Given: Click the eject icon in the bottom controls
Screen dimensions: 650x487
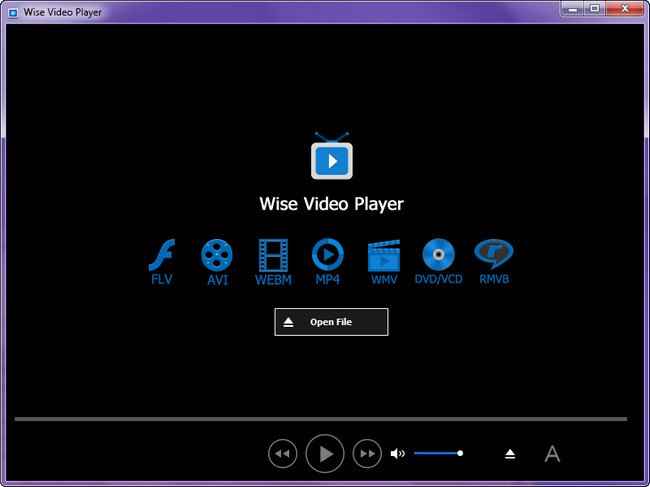Looking at the screenshot, I should click(510, 454).
